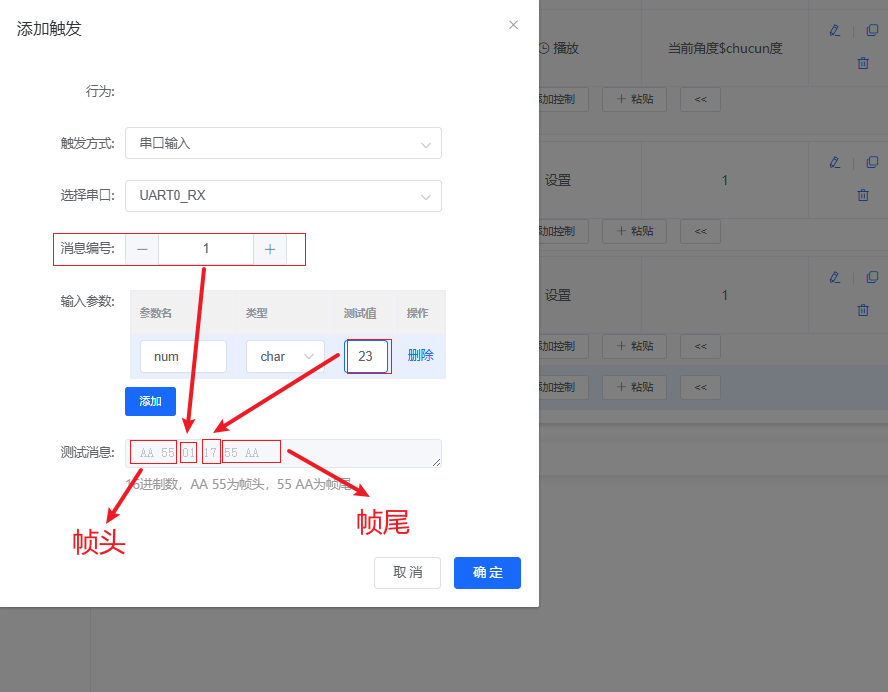Viewport: 888px width, 692px height.
Task: Edit the upper 设置 row with its pencil icon
Action: click(835, 162)
